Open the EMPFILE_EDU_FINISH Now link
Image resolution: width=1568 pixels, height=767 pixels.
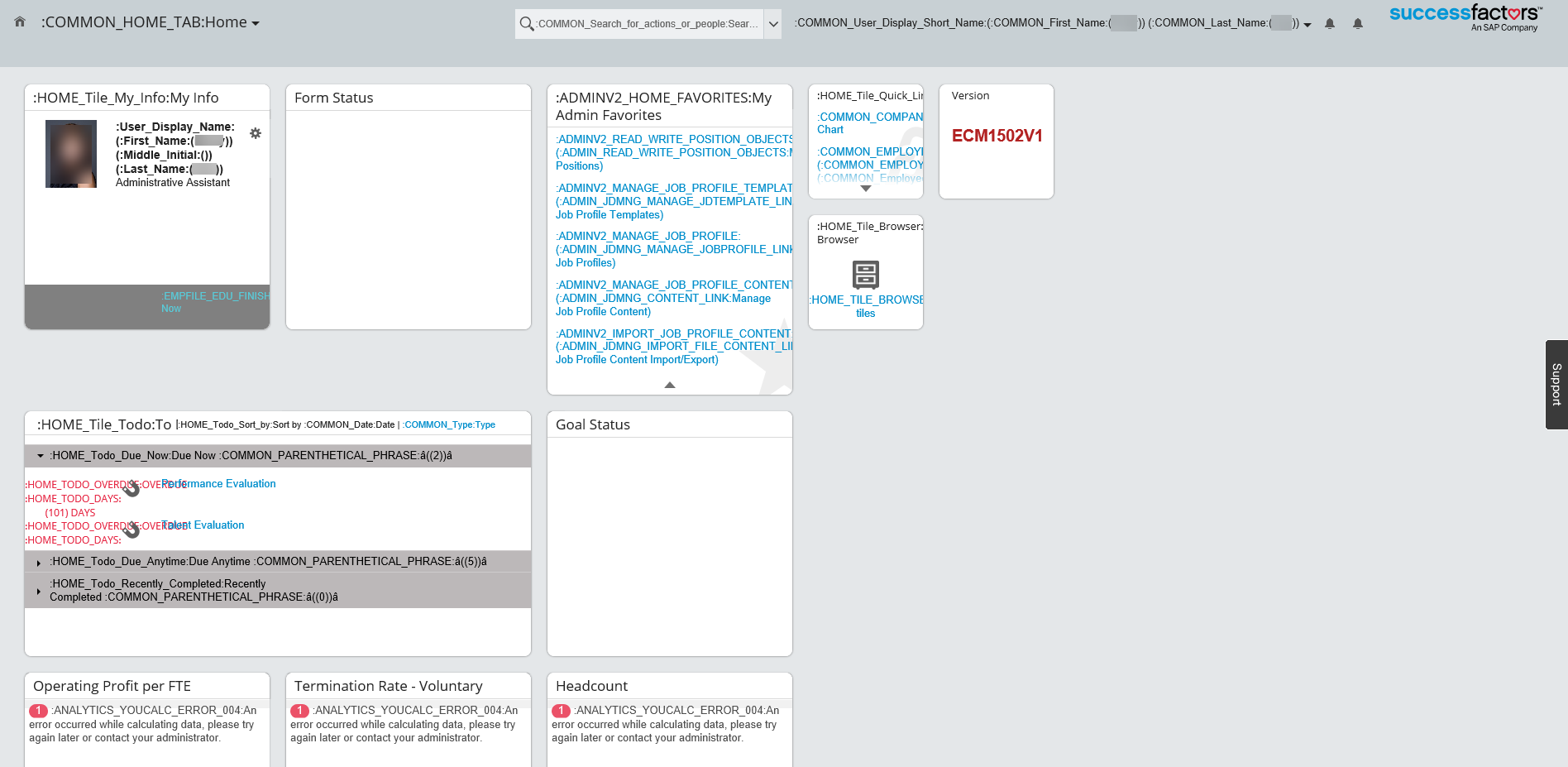215,302
